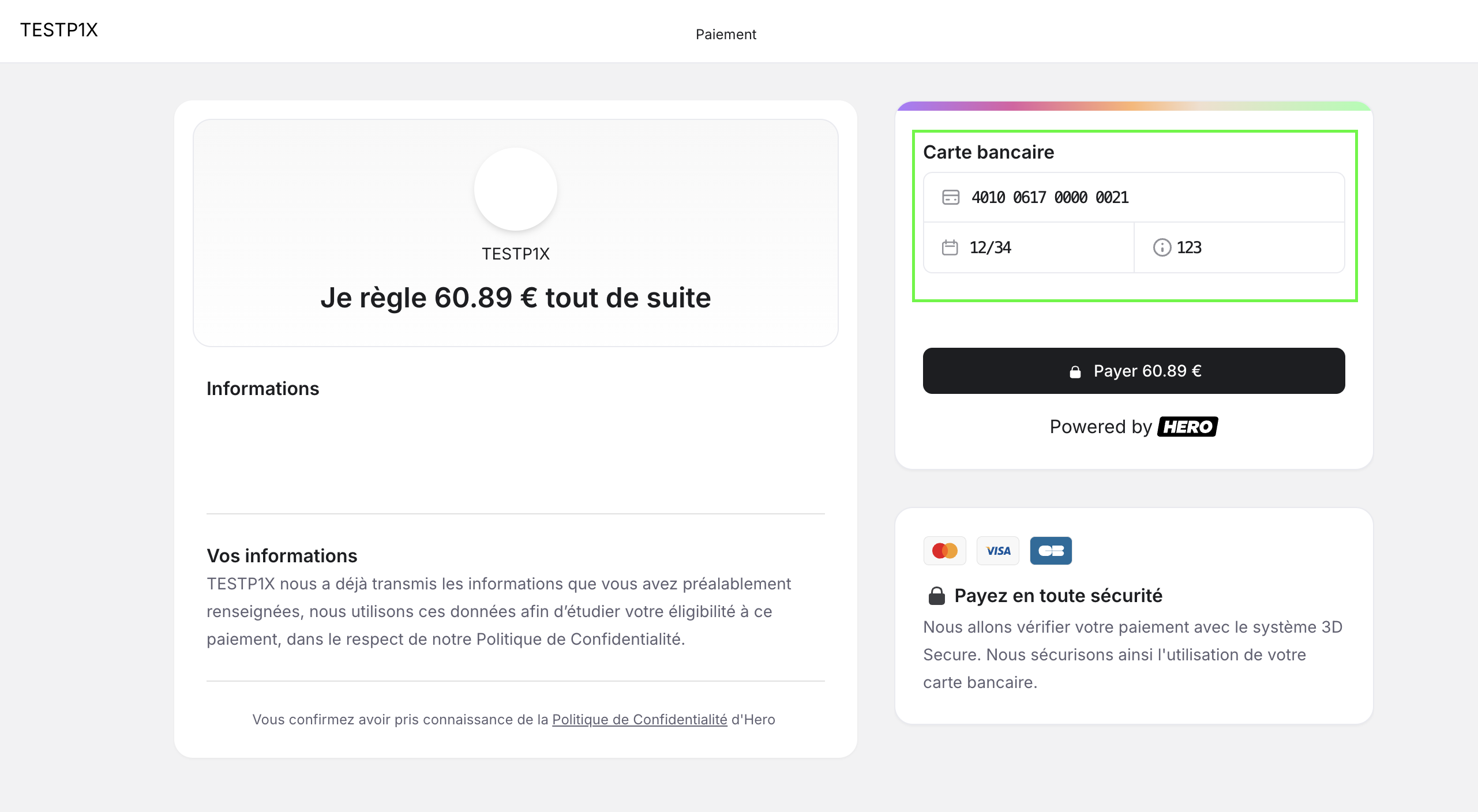Click the lock icon in Payer button
The height and width of the screenshot is (812, 1478).
pyautogui.click(x=1075, y=372)
